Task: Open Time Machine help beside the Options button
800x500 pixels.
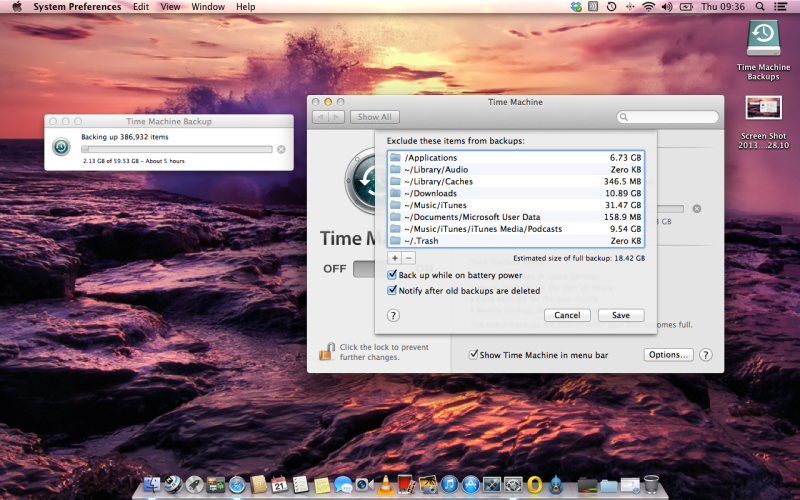Action: [706, 355]
